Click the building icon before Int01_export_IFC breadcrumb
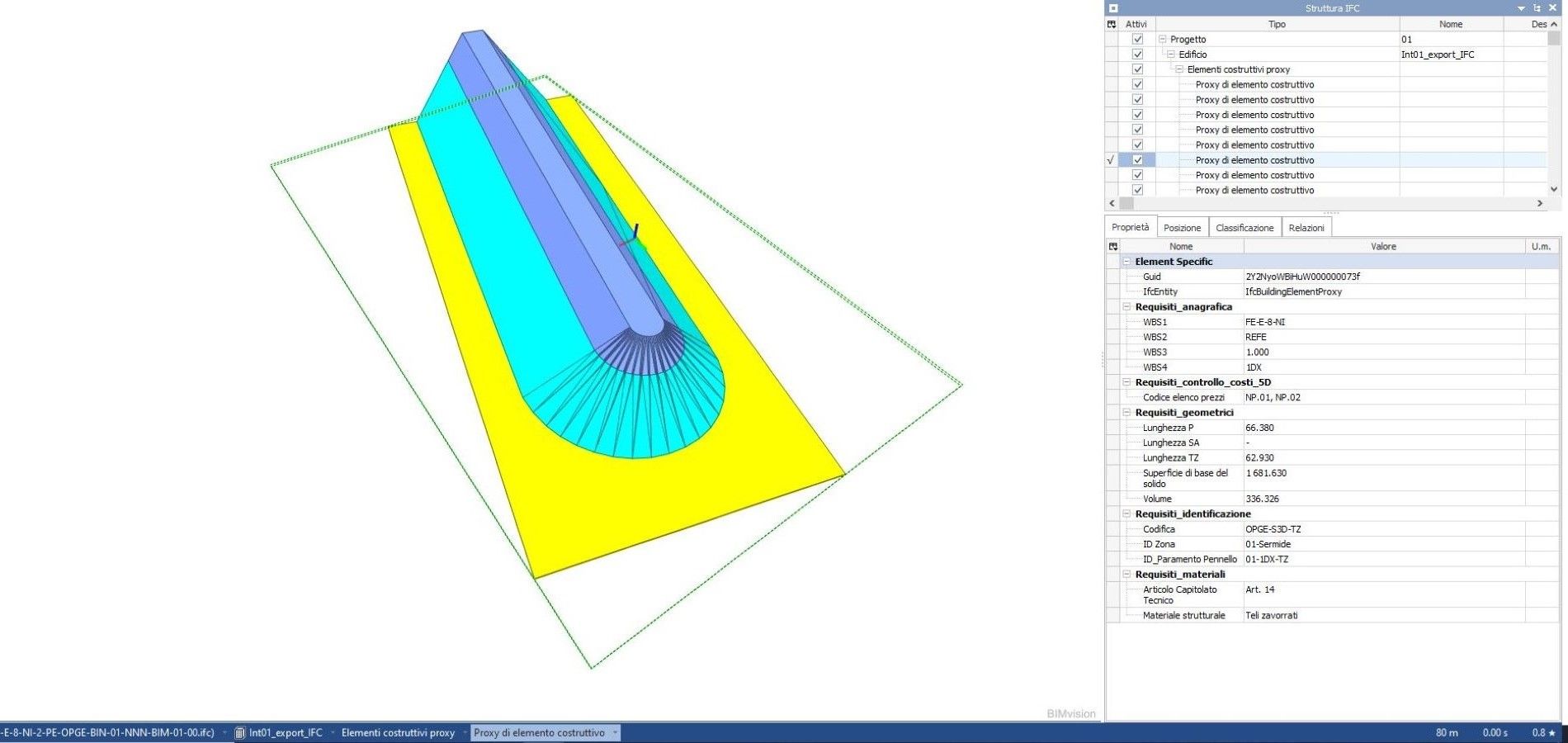This screenshot has height=743, width=1568. click(240, 732)
